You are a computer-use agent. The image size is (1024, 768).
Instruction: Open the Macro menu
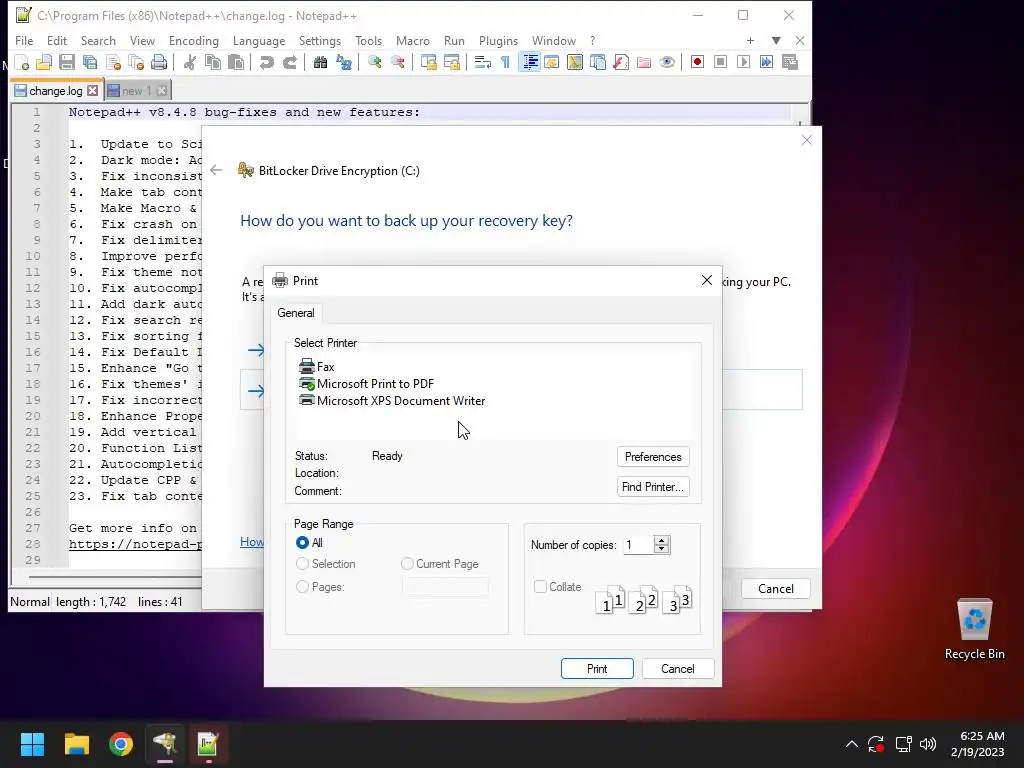coord(413,40)
